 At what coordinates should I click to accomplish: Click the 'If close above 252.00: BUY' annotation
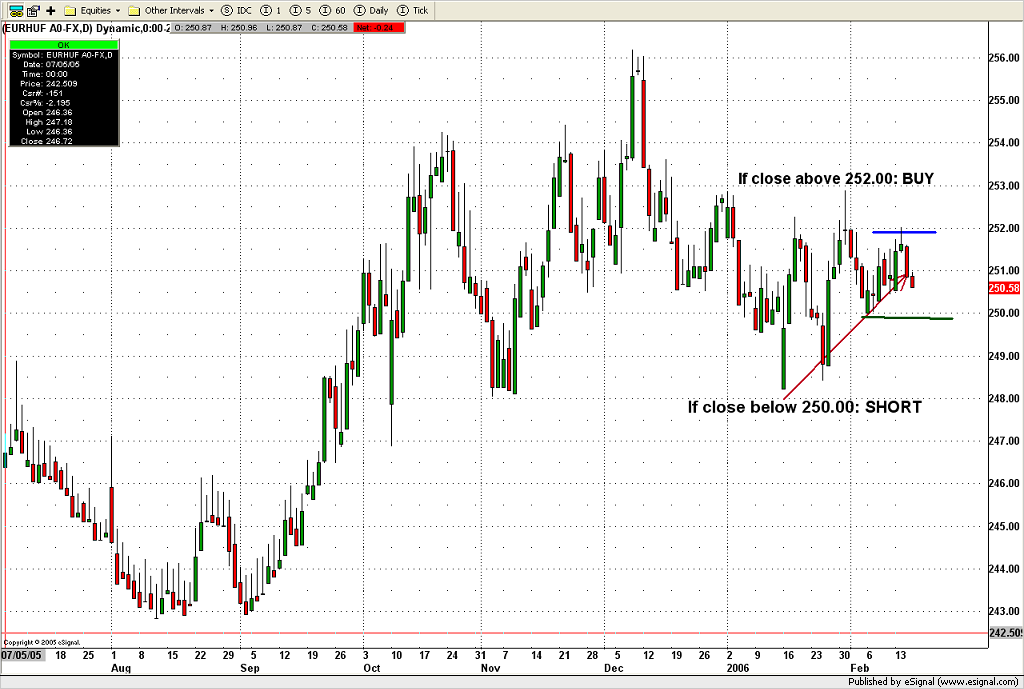point(835,179)
